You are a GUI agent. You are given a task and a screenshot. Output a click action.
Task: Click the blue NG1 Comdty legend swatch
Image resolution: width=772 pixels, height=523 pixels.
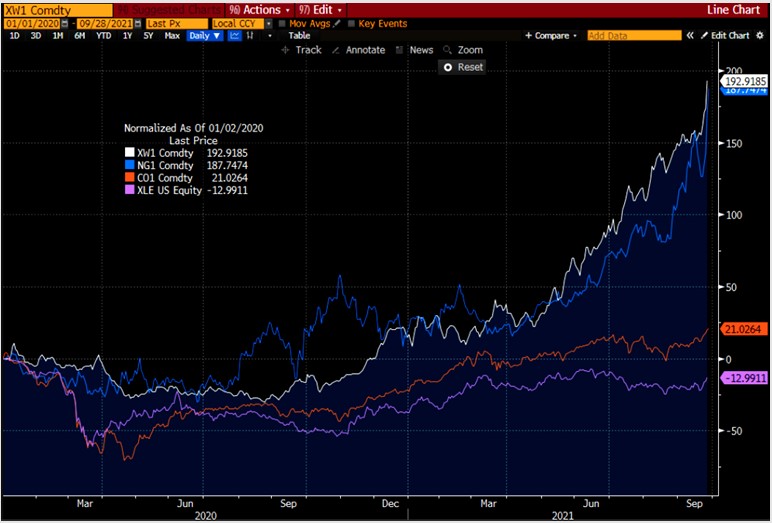(x=128, y=165)
